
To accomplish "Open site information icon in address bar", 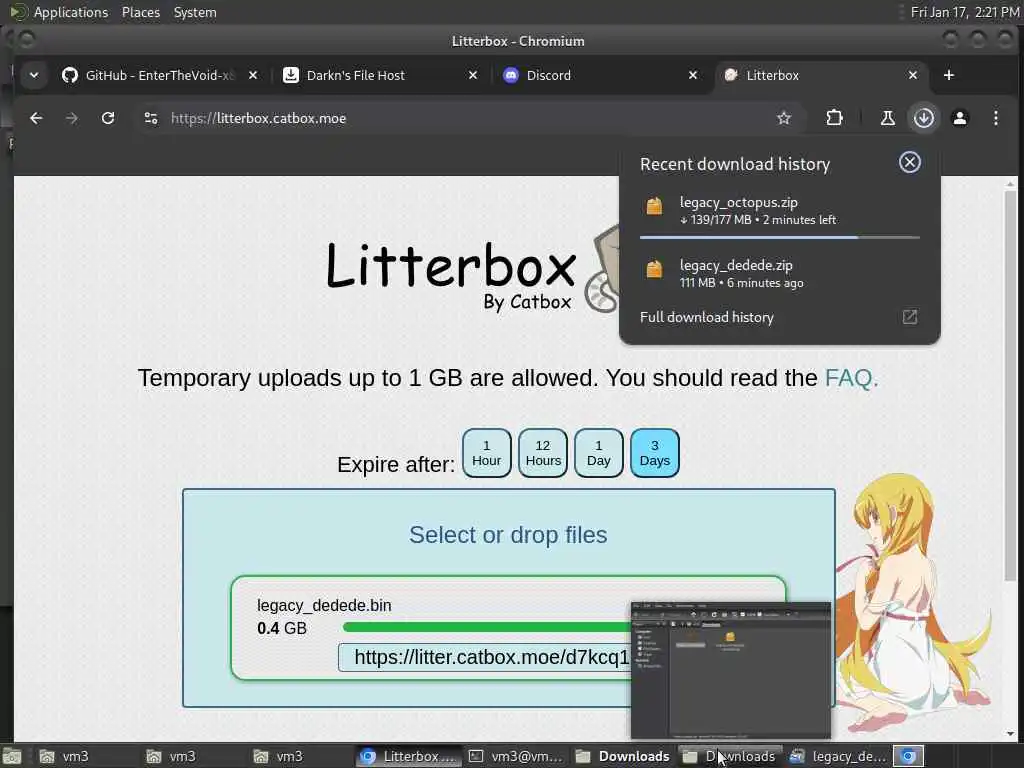I will 151,118.
